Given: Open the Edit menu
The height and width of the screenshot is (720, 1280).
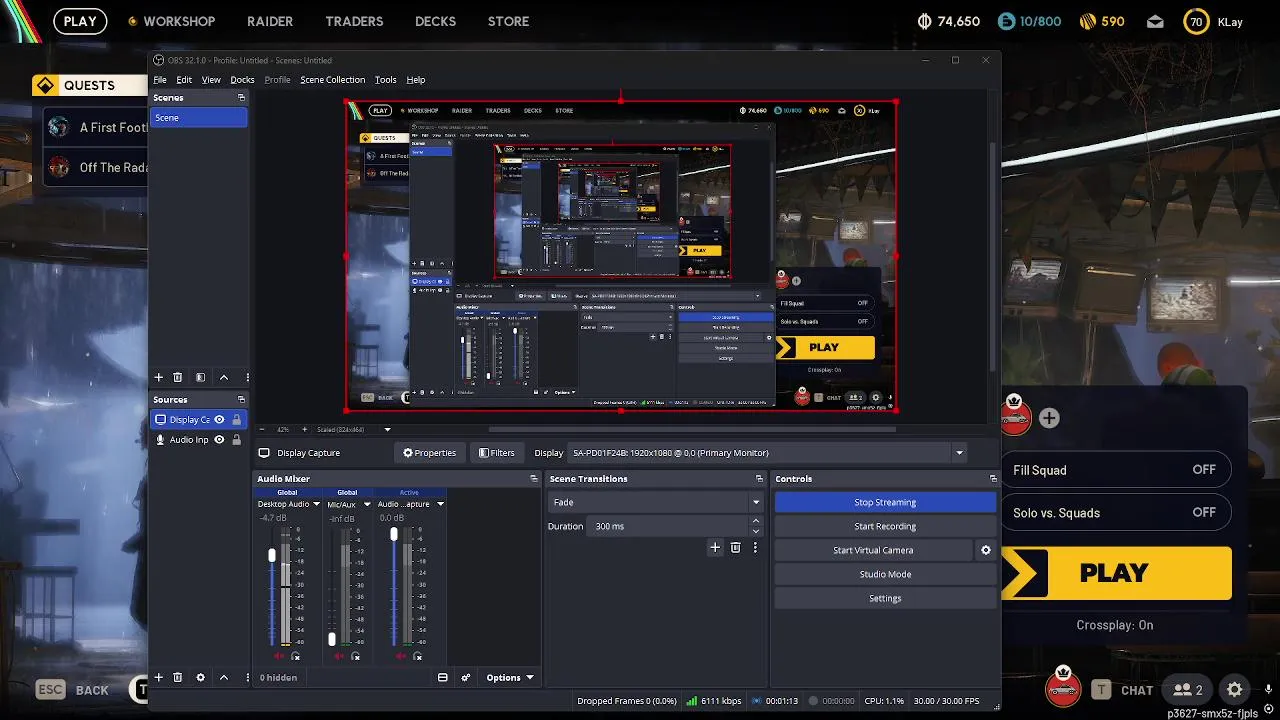Looking at the screenshot, I should 184,80.
